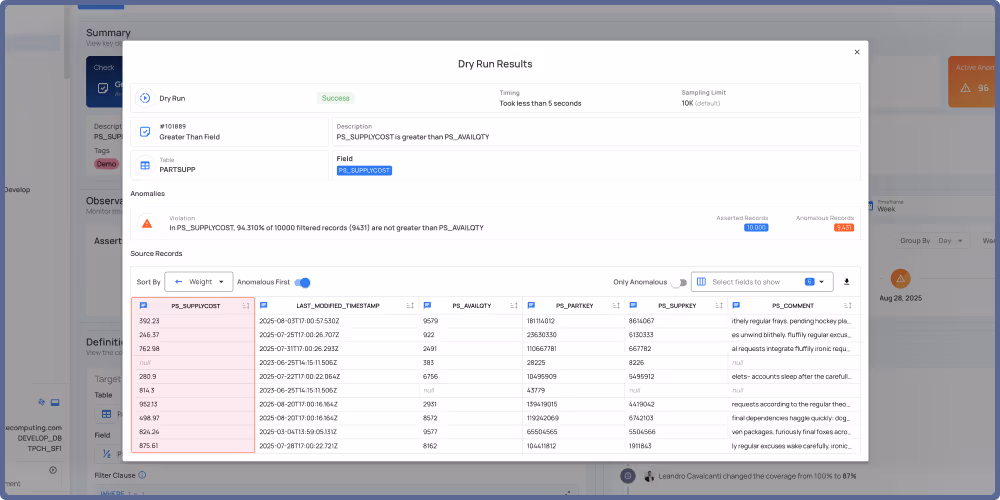Click the PS_PARTKEY value 181114012
The image size is (1000, 500).
click(540, 321)
